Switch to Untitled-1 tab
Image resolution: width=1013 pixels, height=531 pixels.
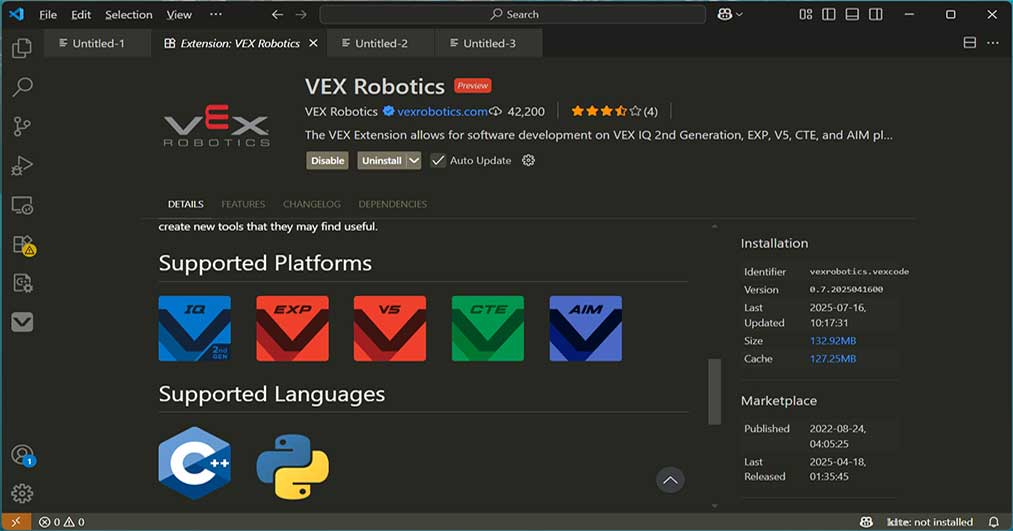[x=97, y=43]
